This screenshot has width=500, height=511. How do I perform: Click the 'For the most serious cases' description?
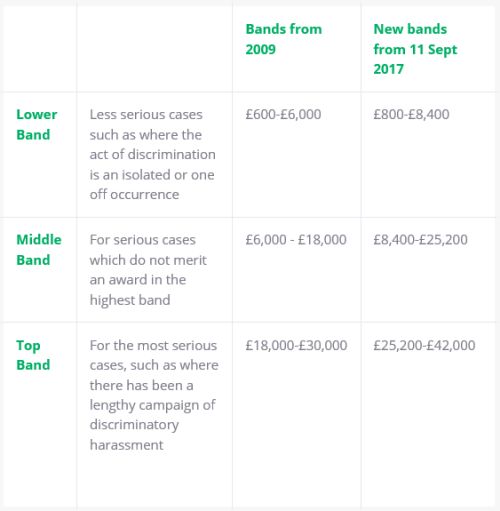coord(154,355)
